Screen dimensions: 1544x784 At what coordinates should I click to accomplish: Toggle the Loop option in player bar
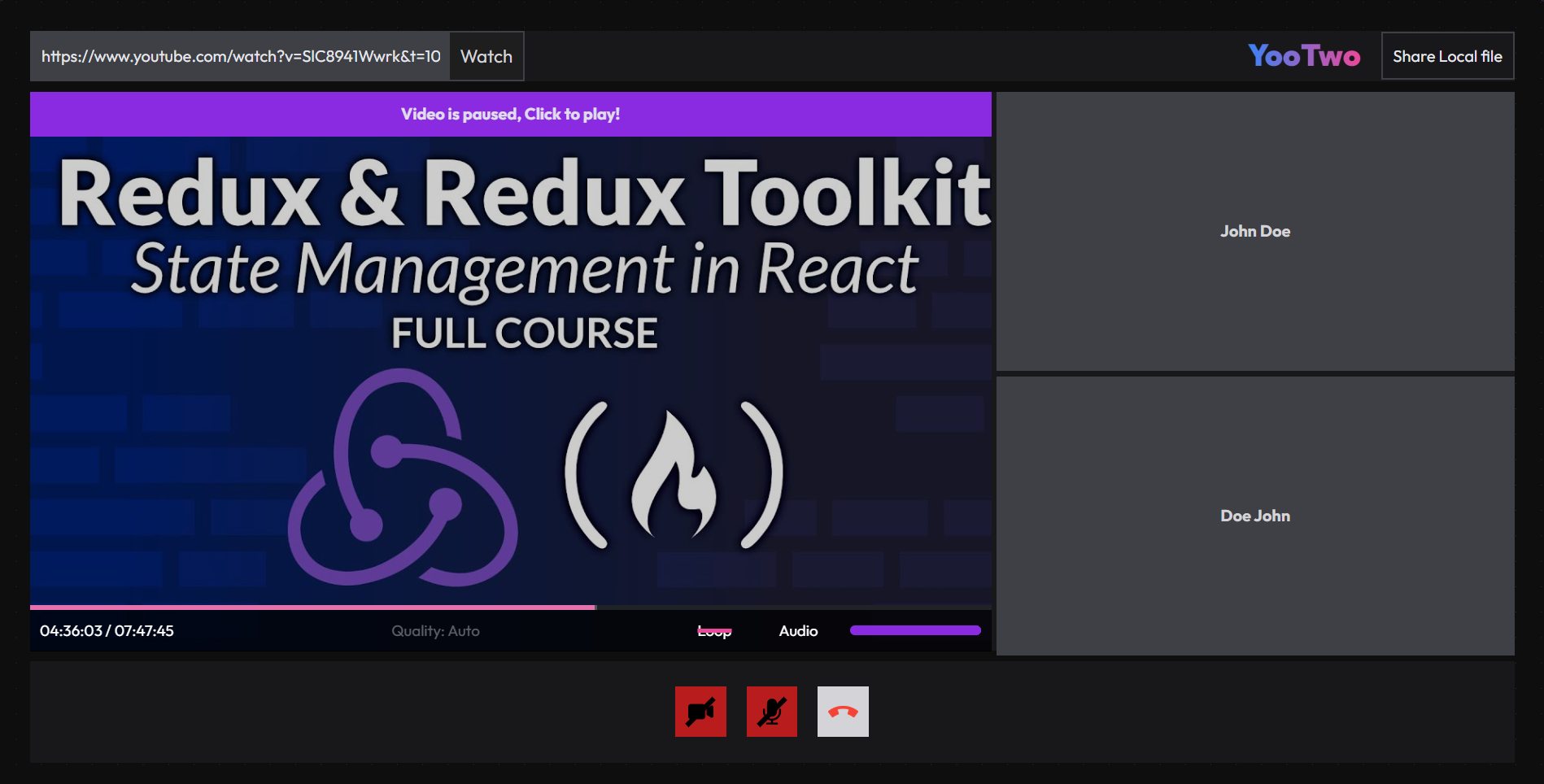[x=714, y=631]
